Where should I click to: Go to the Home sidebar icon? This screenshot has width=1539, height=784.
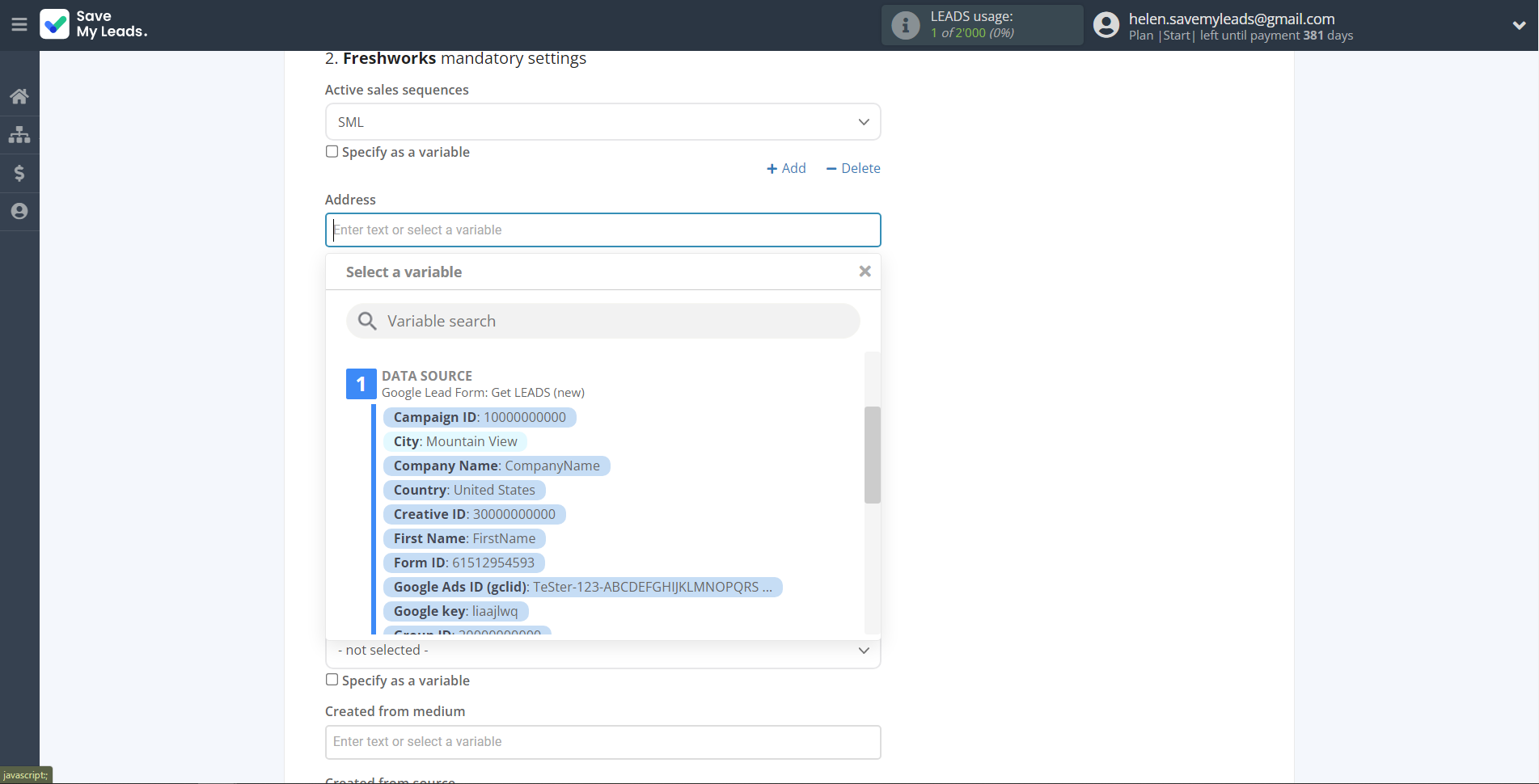[x=19, y=96]
